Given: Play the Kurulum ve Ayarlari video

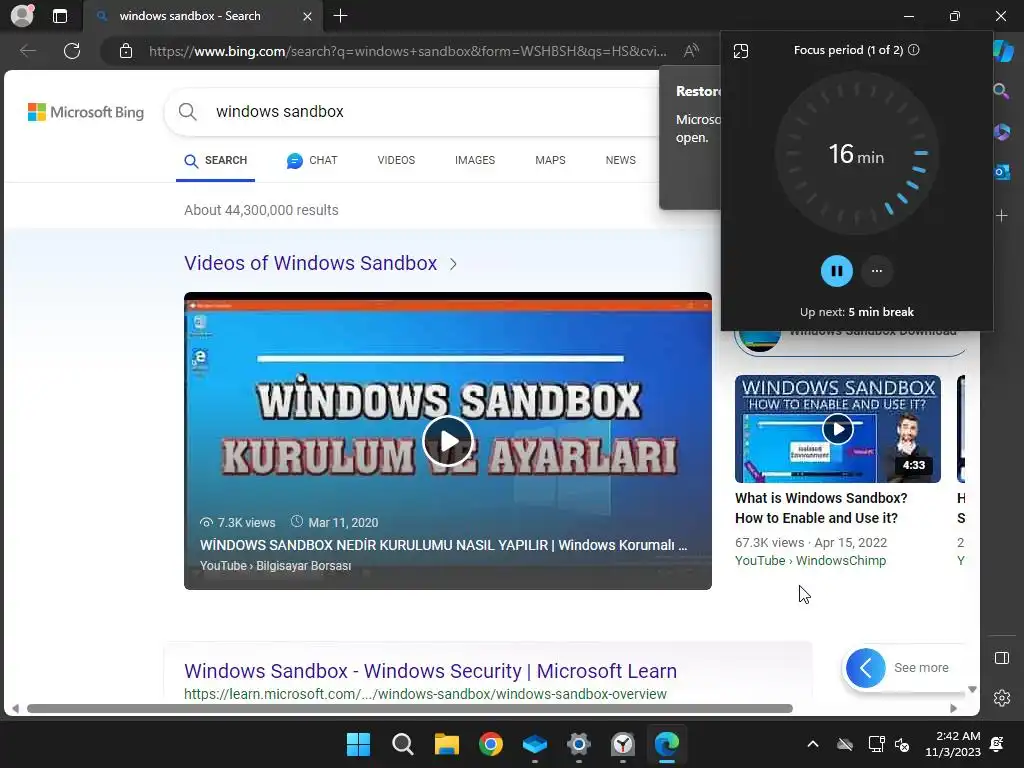Looking at the screenshot, I should click(x=448, y=441).
